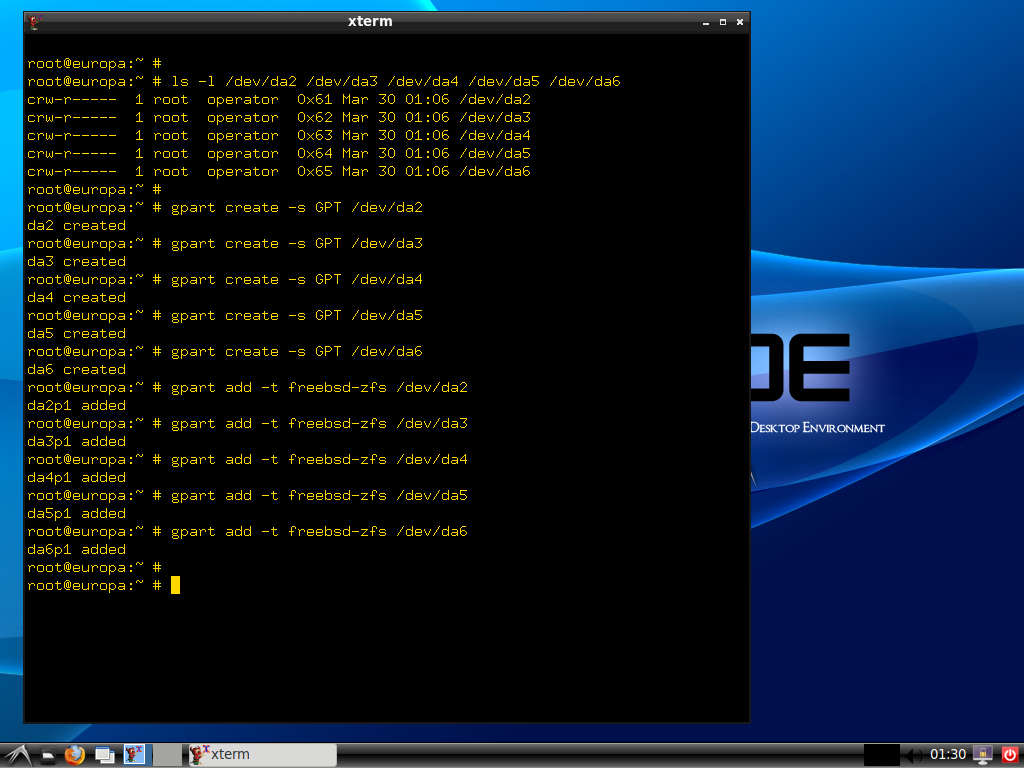Open the xterm window menu icon
Image resolution: width=1024 pixels, height=768 pixels.
(x=36, y=21)
